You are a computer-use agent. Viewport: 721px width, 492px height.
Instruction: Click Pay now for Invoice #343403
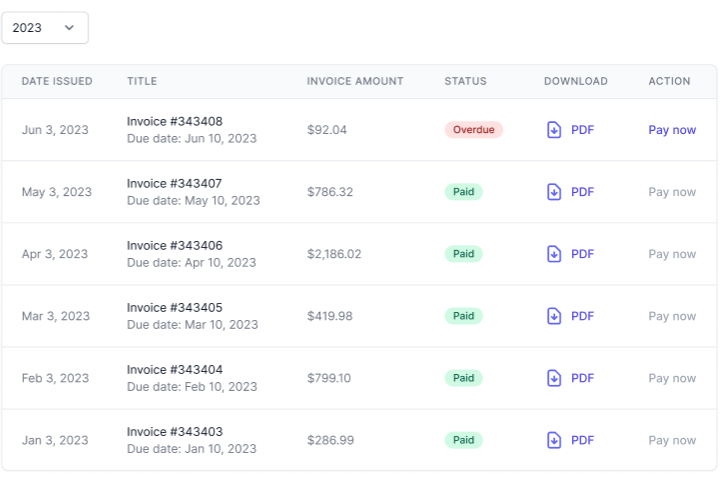(672, 440)
